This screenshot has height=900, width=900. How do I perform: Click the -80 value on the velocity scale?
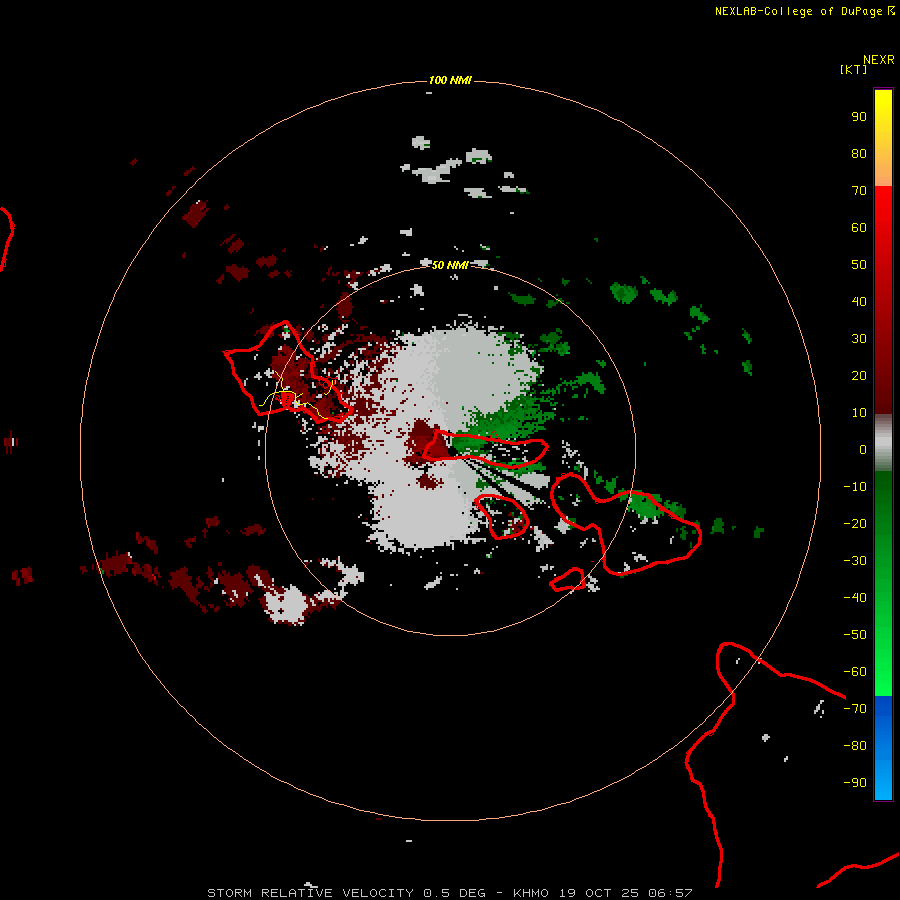pos(855,746)
